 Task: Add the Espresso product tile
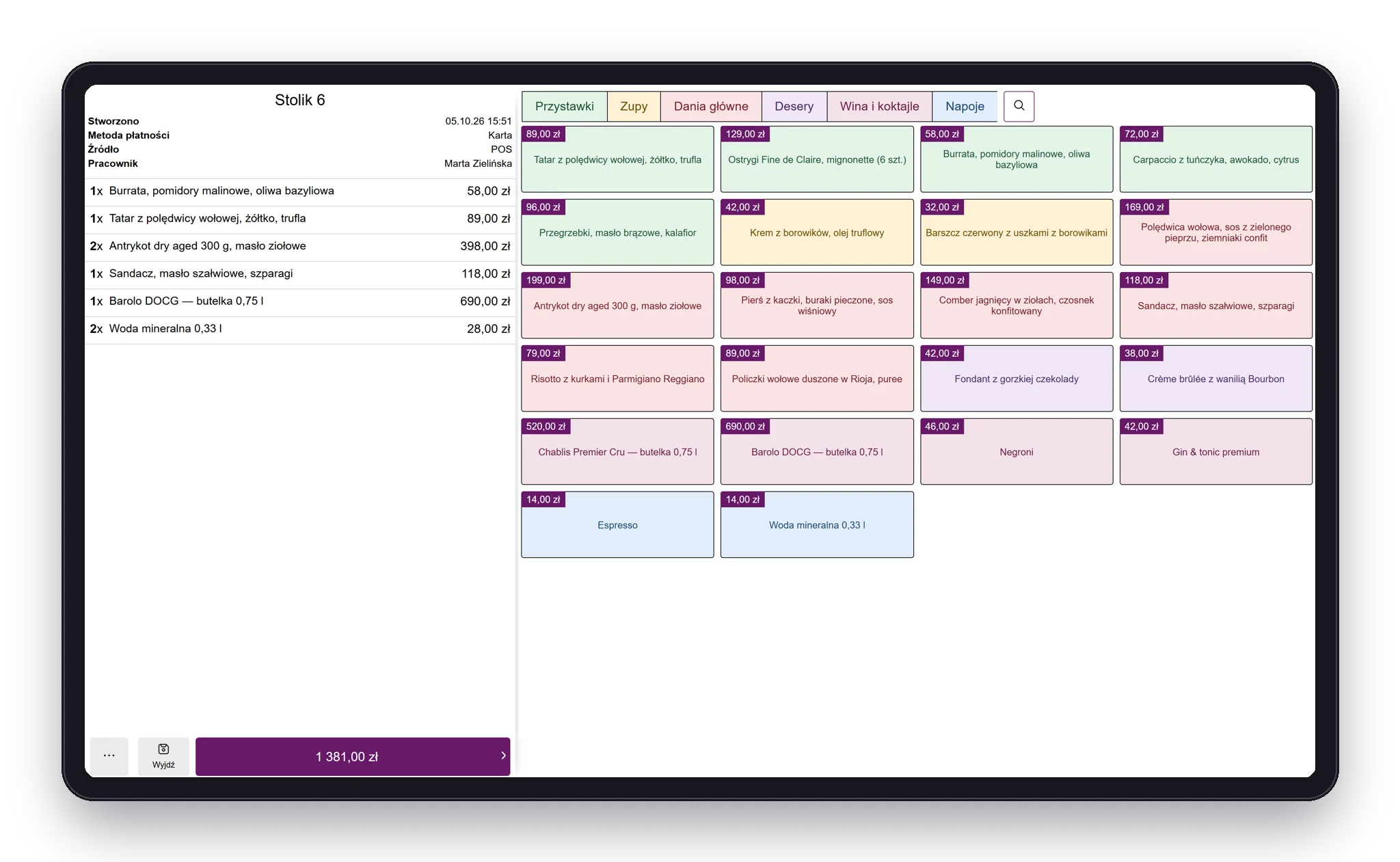pyautogui.click(x=617, y=525)
